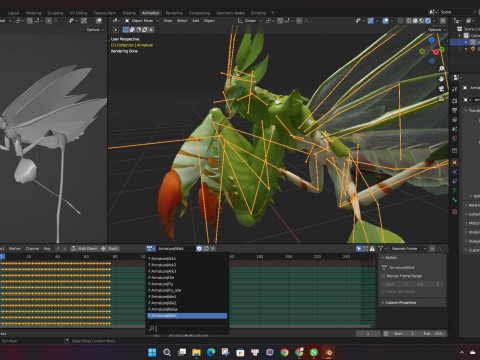Choose the Armature|Fly action

[187, 284]
